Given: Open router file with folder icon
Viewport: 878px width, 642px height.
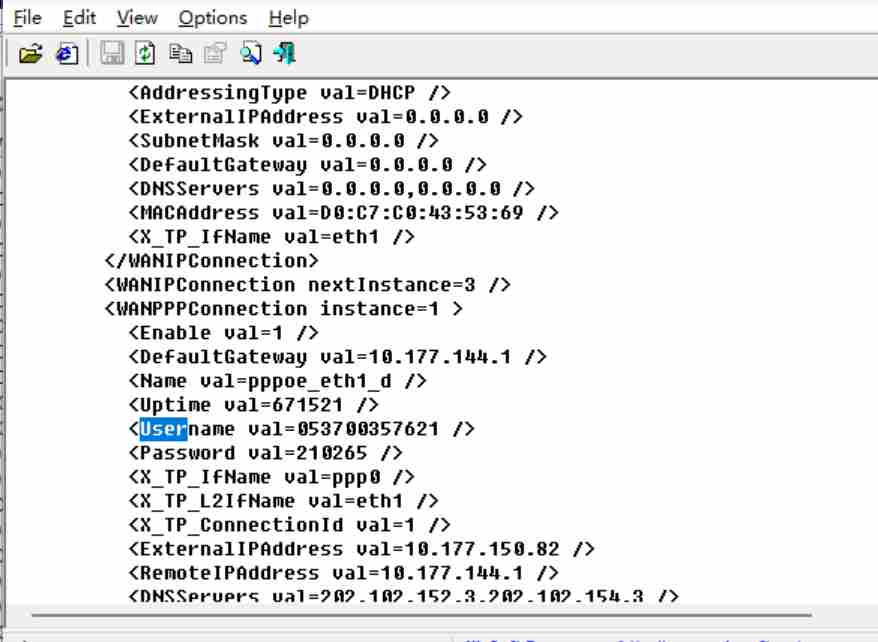Looking at the screenshot, I should 30,54.
